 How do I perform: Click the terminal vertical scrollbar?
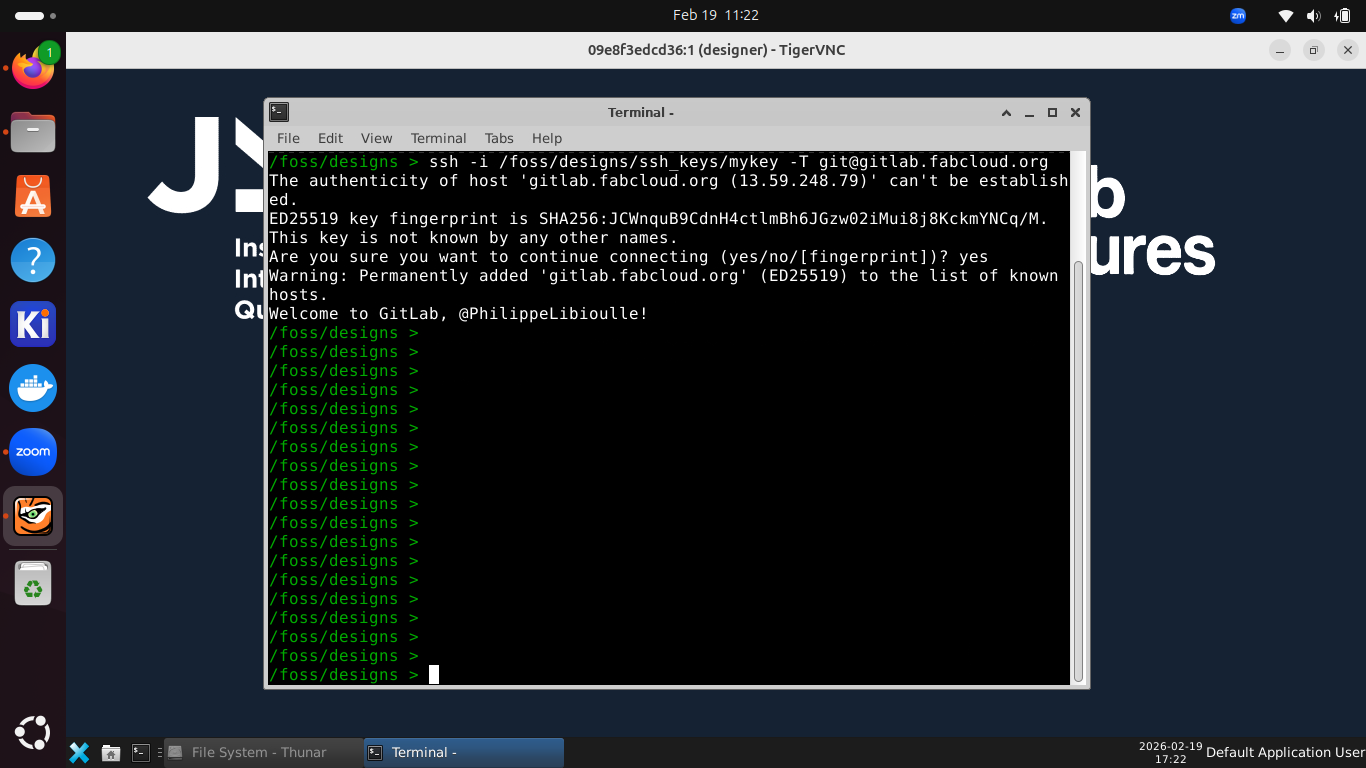click(1078, 470)
